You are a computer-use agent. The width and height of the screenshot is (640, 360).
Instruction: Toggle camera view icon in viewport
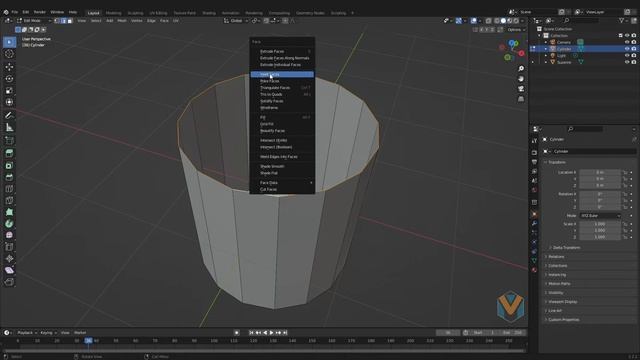521,89
